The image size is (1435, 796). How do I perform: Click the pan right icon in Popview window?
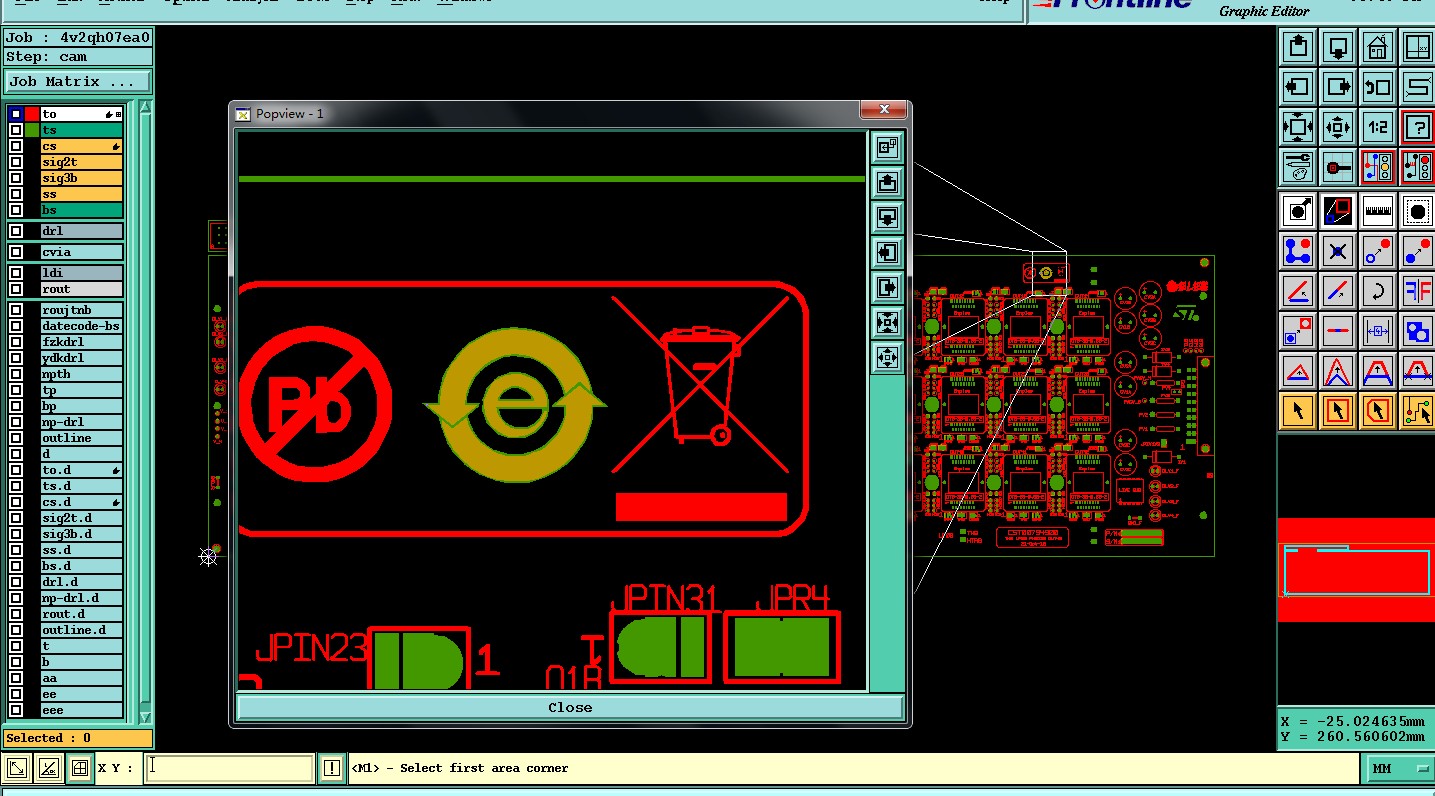887,288
